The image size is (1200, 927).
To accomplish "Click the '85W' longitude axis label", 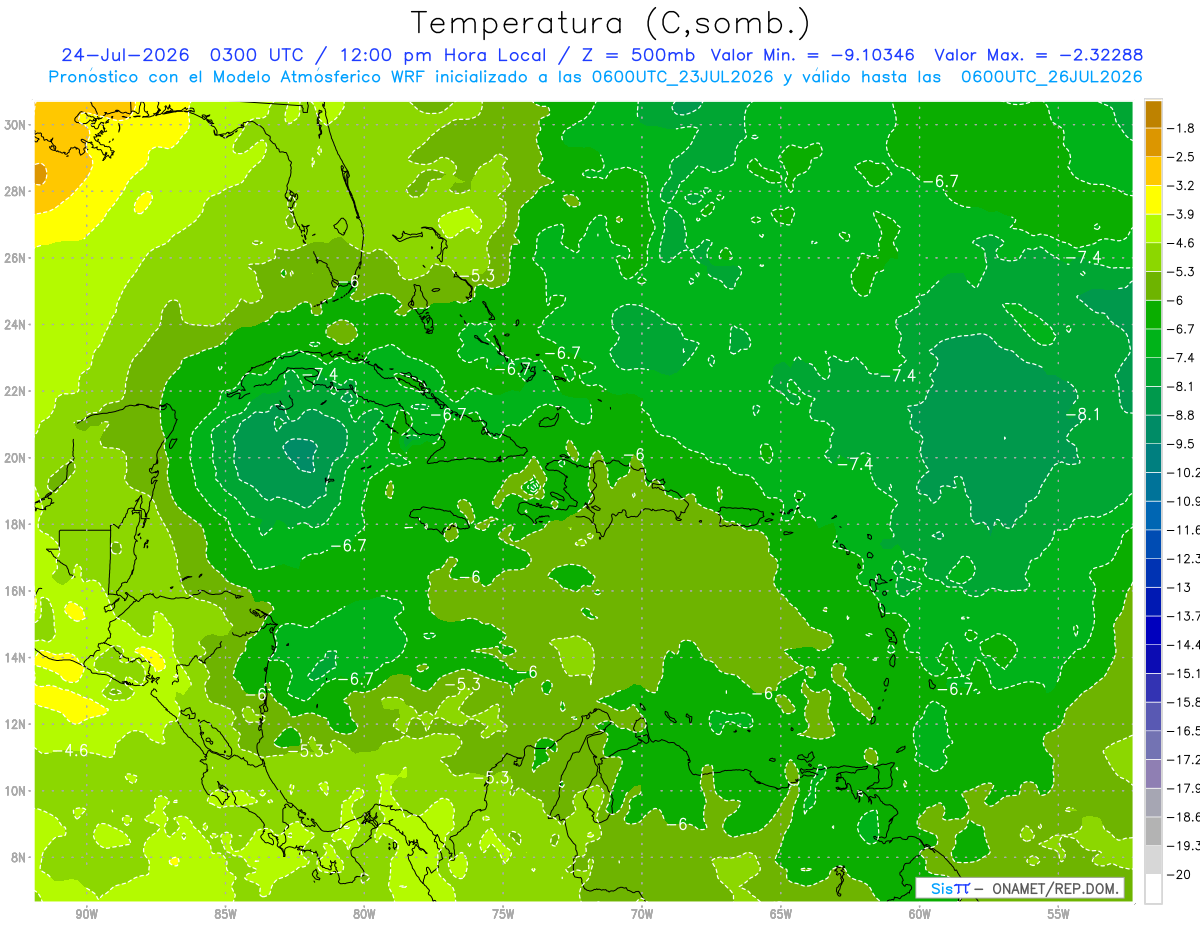I will click(225, 914).
